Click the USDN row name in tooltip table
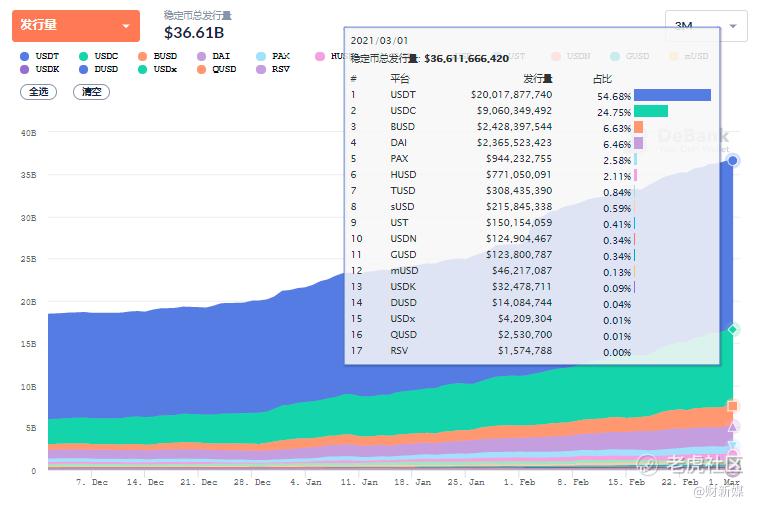Screen dimensions: 758x509 point(403,238)
